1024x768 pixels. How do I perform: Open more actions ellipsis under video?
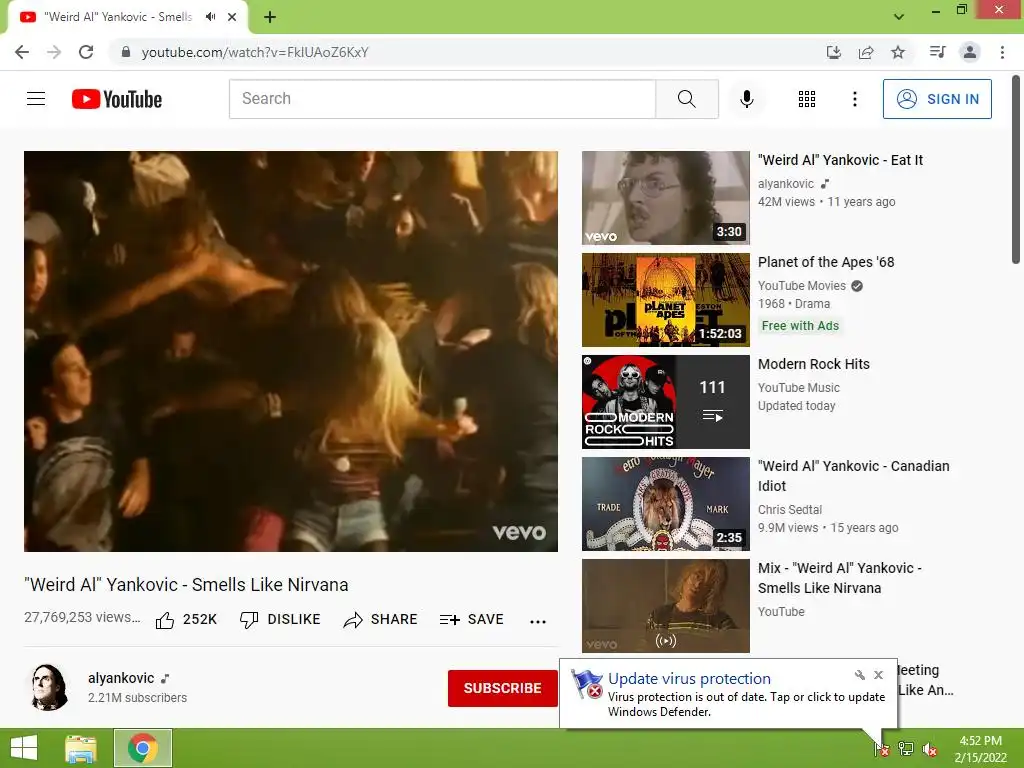coord(537,621)
